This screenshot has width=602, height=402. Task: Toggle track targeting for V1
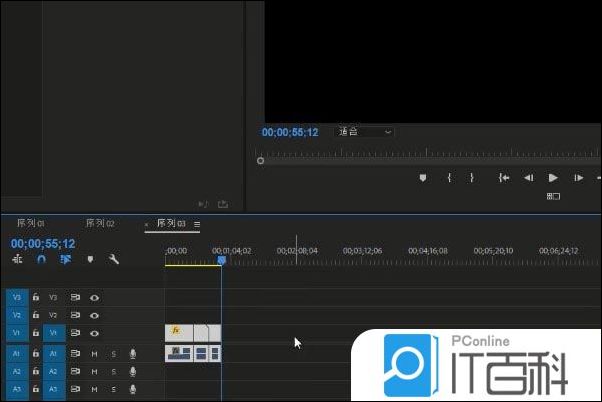tap(54, 333)
